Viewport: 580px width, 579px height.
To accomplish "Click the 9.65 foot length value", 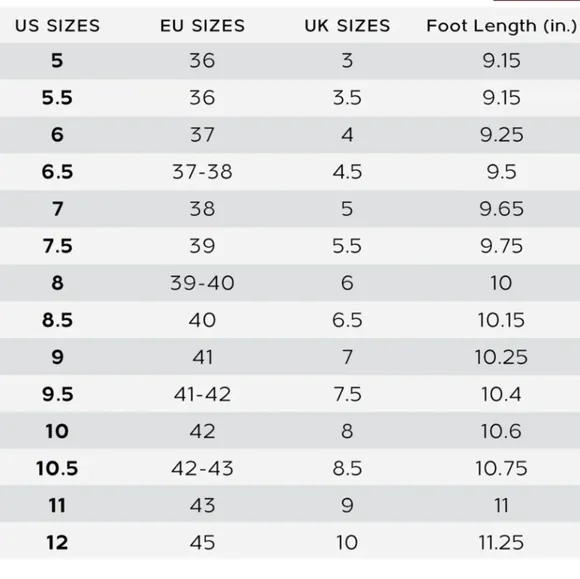I will pos(501,209).
